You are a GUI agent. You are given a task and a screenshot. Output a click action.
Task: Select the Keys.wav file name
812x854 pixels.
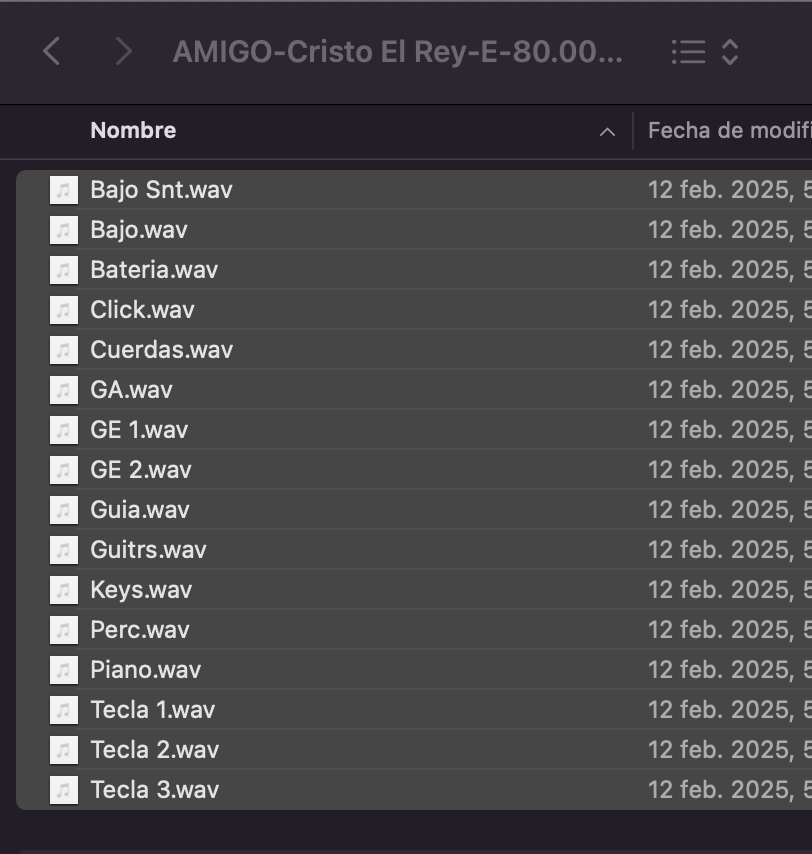pos(141,590)
